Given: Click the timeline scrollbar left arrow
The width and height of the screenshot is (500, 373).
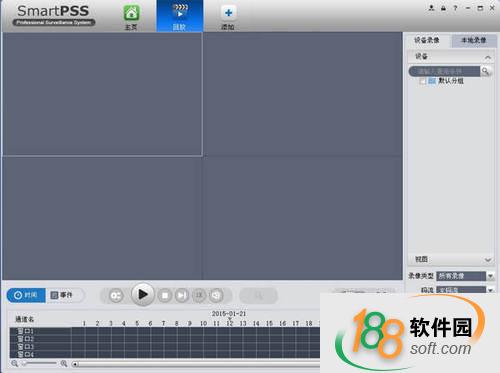Looking at the screenshot, I should point(75,364).
